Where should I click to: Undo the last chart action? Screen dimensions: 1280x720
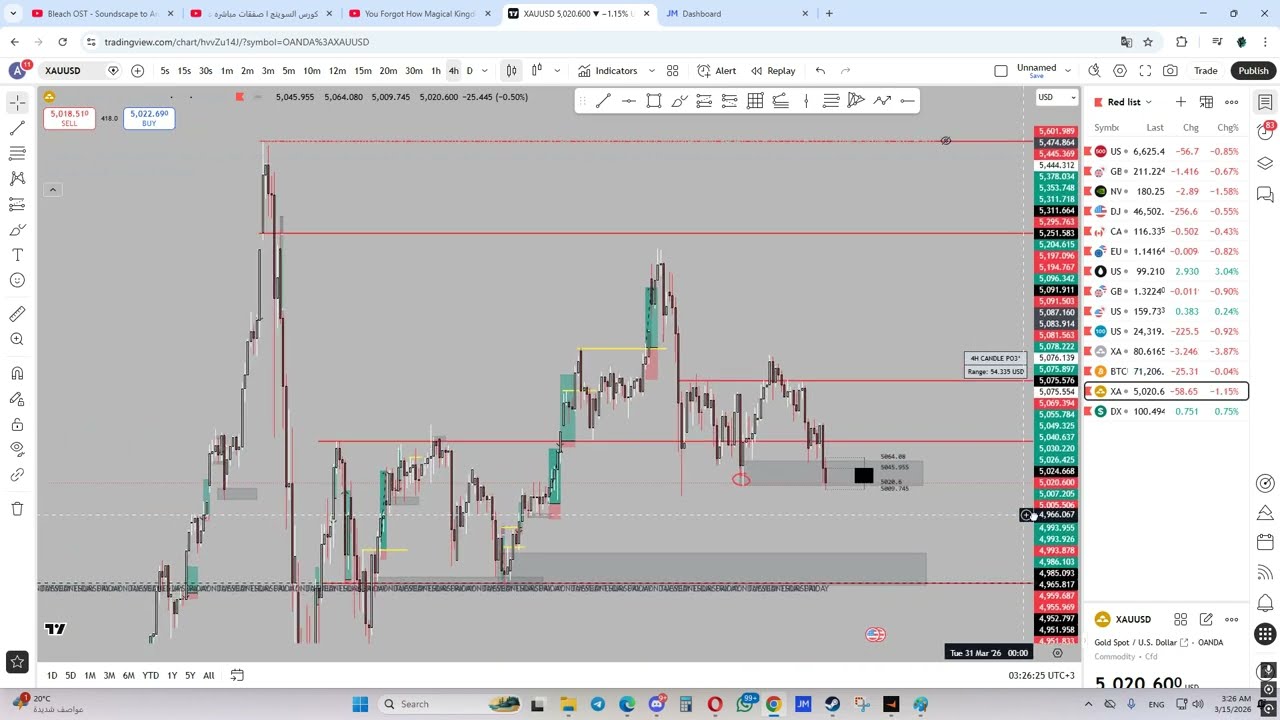820,71
